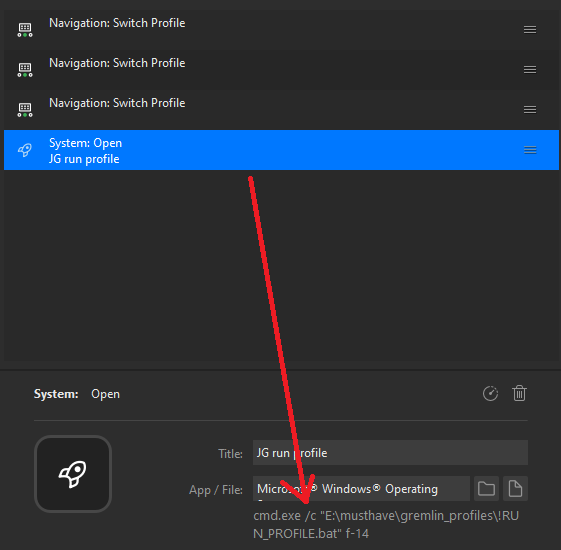Image resolution: width=561 pixels, height=550 pixels.
Task: Open the folder browse icon for App / File
Action: pyautogui.click(x=486, y=488)
